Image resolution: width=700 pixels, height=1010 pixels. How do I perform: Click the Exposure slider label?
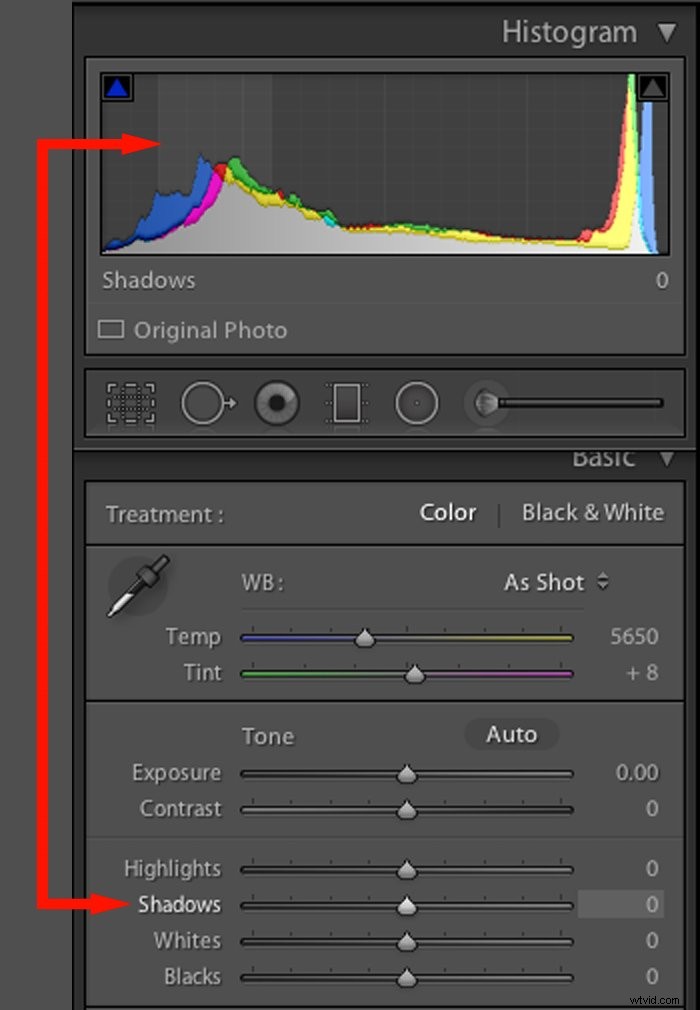(x=176, y=772)
